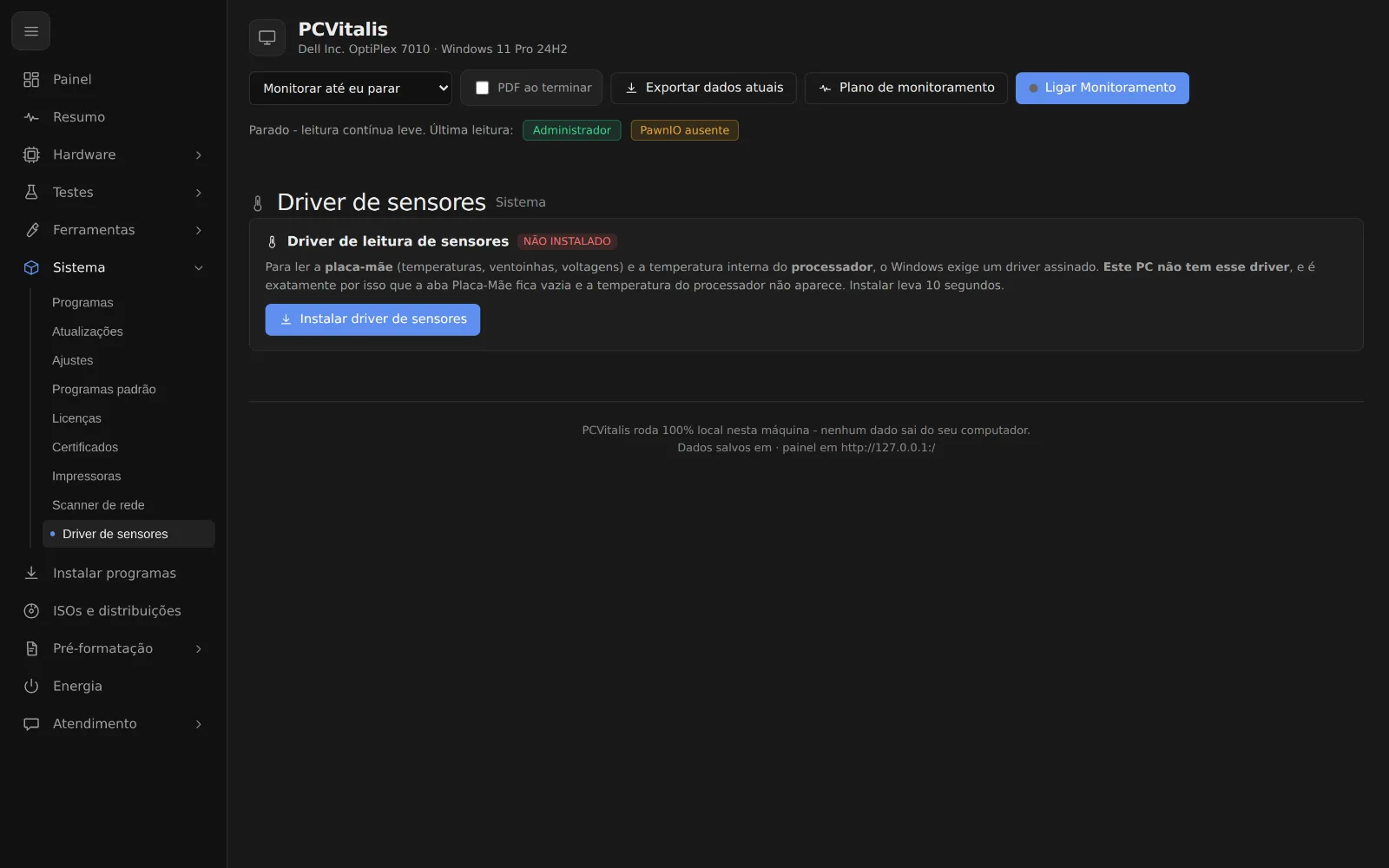This screenshot has height=868, width=1389.
Task: Expand the Ferramentas section chevron
Action: [x=199, y=230]
